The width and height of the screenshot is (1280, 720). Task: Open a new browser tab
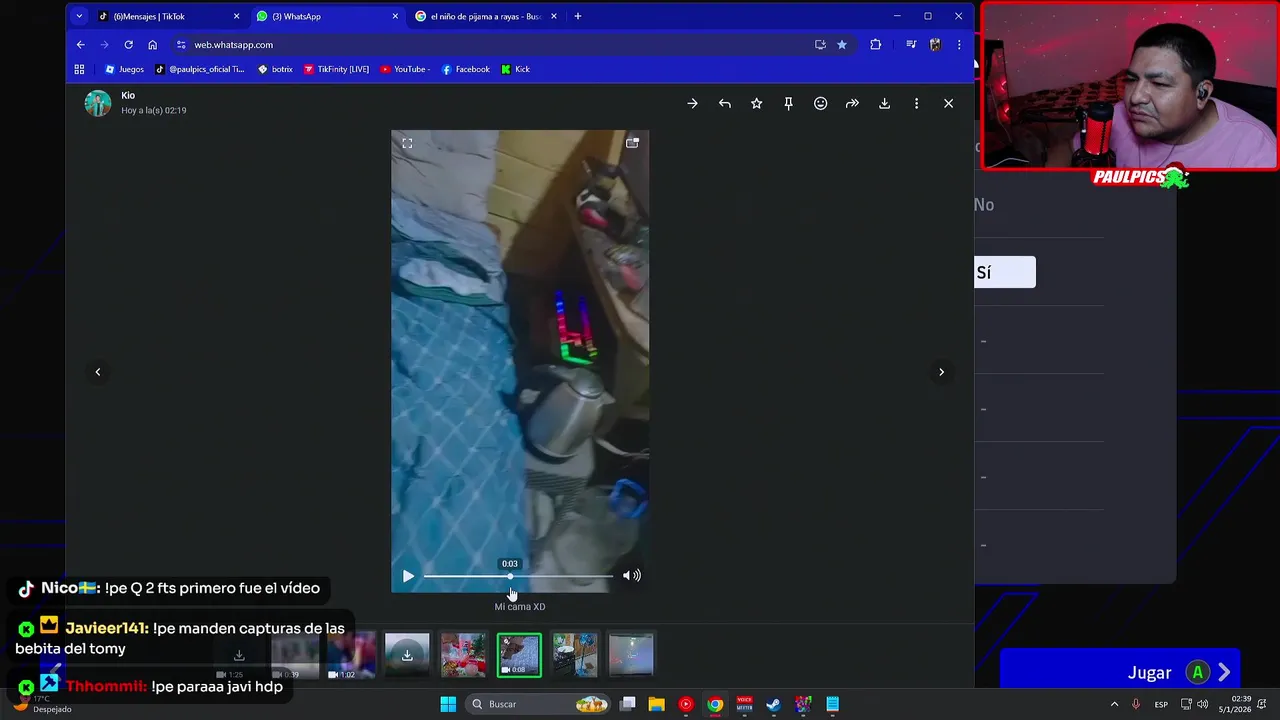tap(577, 16)
